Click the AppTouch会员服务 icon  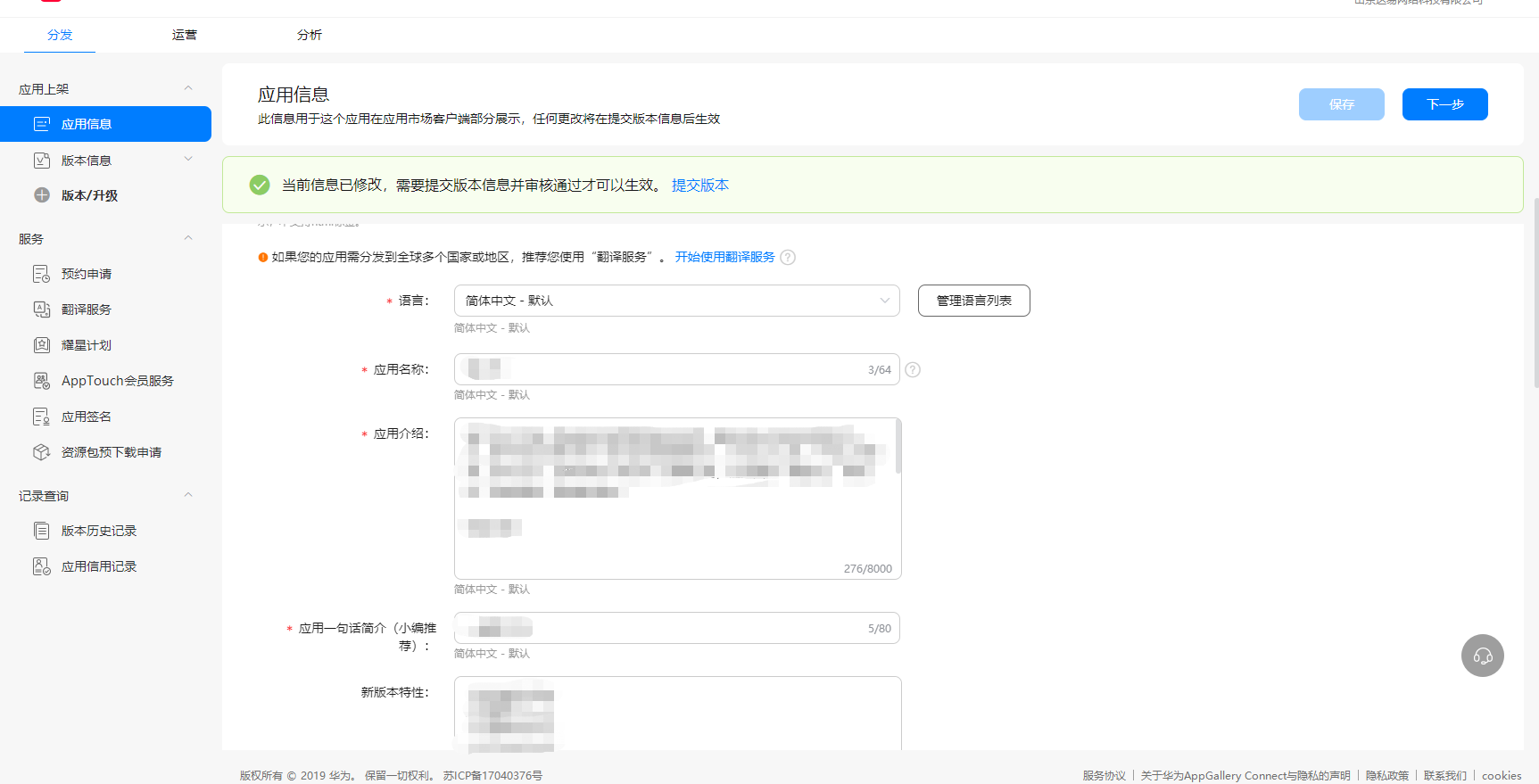(x=42, y=381)
